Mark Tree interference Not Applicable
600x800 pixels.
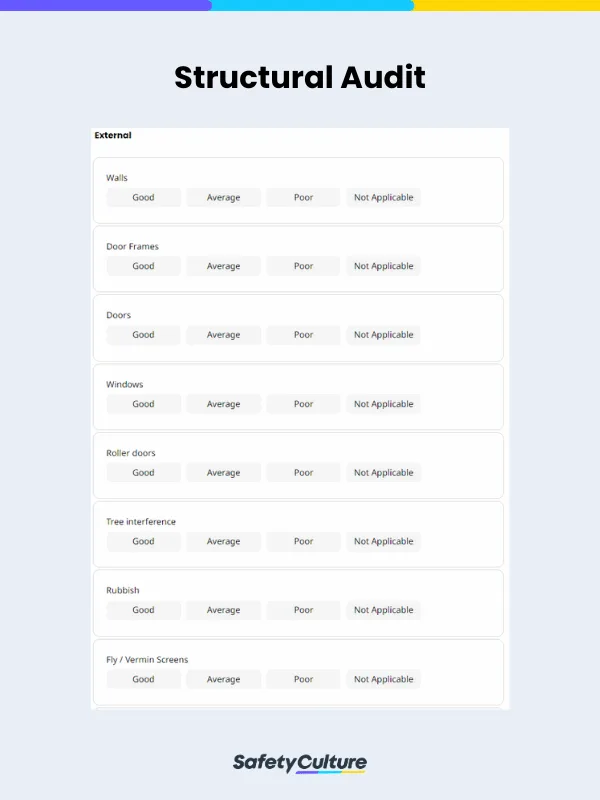pyautogui.click(x=383, y=542)
